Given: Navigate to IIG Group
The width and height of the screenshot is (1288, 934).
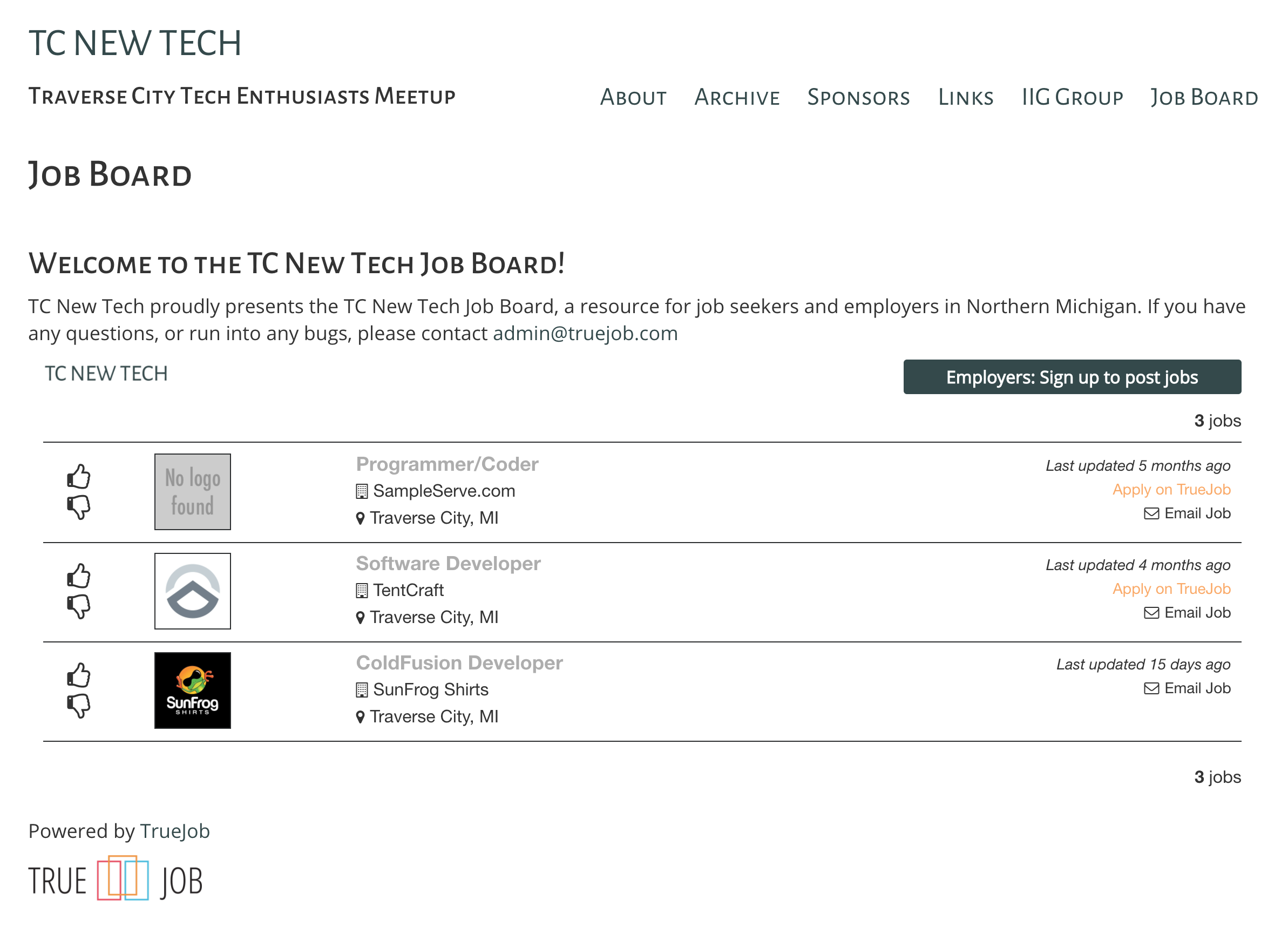Looking at the screenshot, I should pos(1072,98).
